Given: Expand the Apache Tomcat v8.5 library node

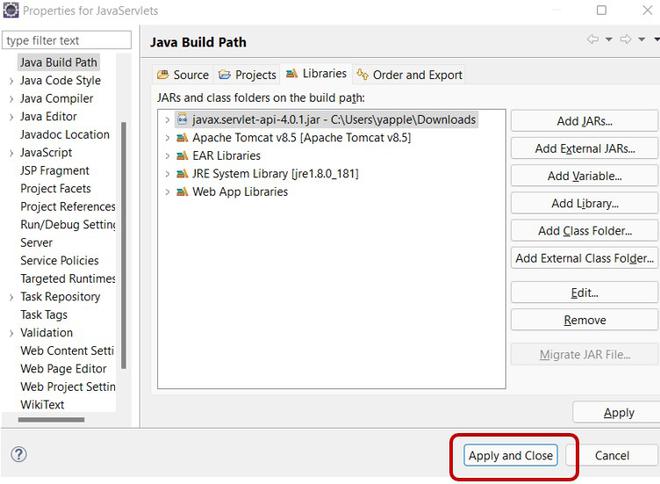Looking at the screenshot, I should click(167, 137).
